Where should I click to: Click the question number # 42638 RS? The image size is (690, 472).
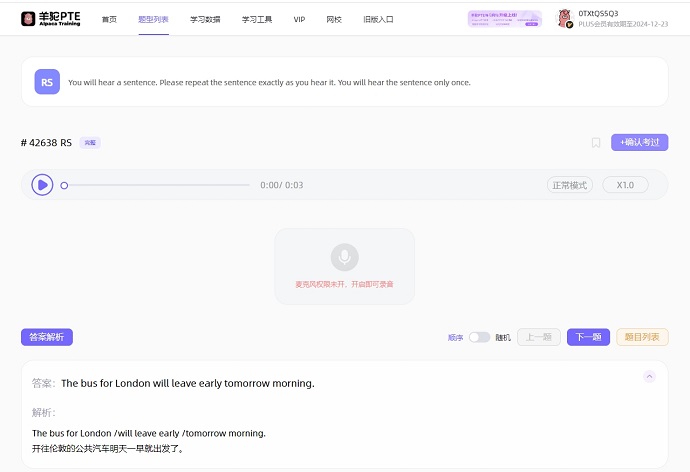46,143
